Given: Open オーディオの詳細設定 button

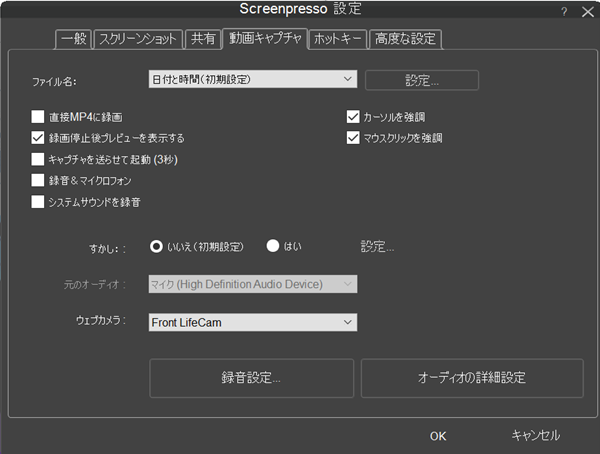Looking at the screenshot, I should [x=472, y=378].
